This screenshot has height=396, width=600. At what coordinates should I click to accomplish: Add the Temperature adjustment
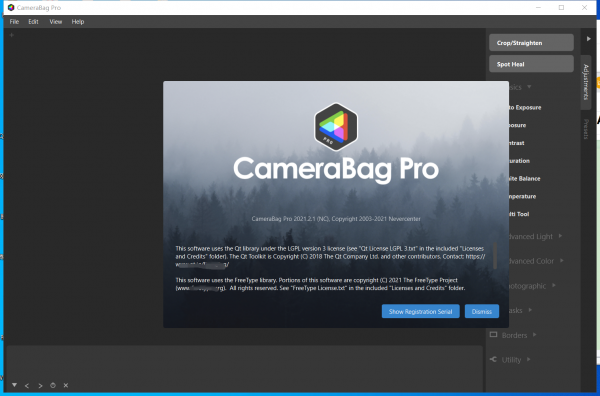(522, 196)
